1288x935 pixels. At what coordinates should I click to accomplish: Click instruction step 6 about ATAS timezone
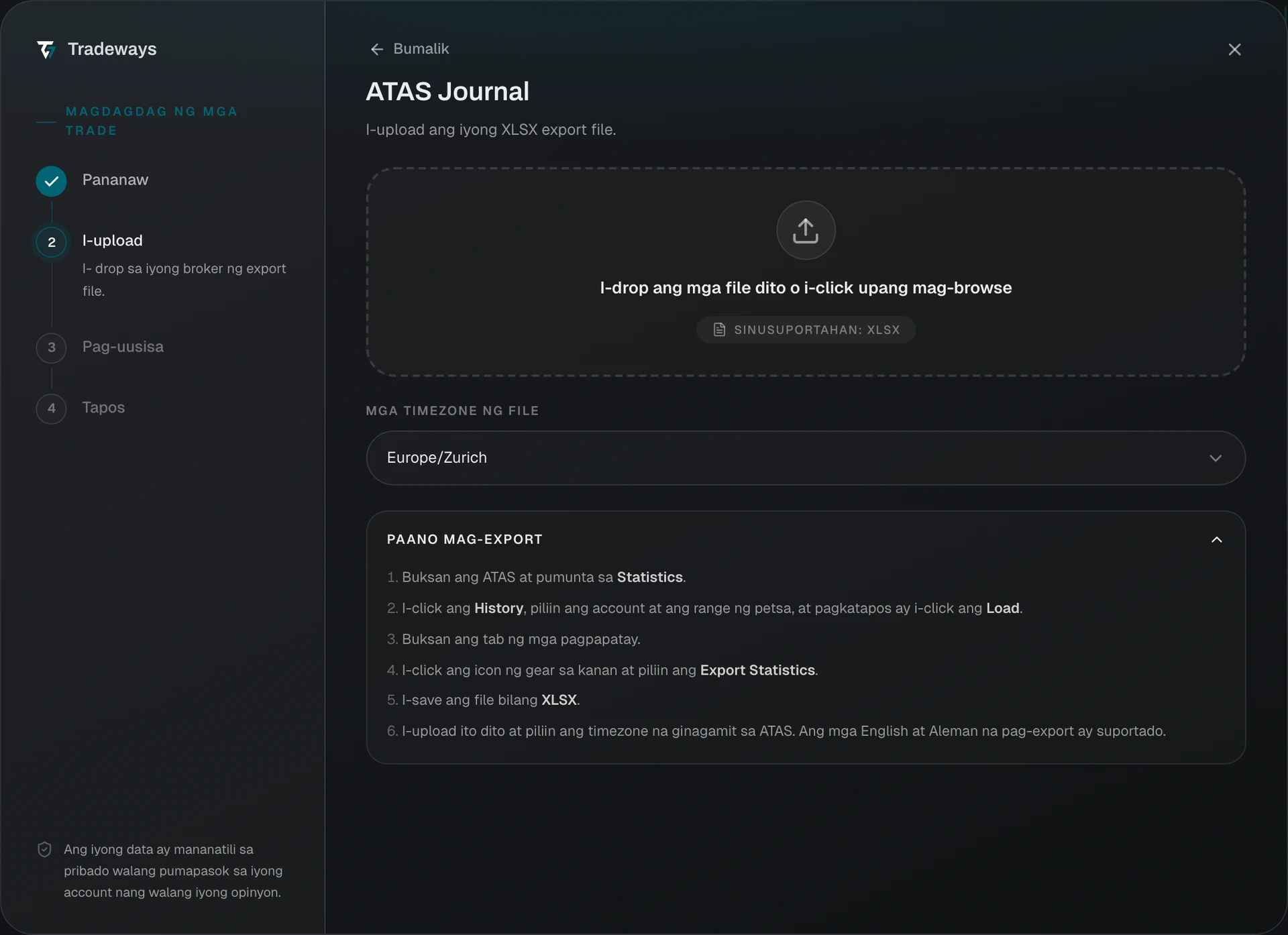777,731
